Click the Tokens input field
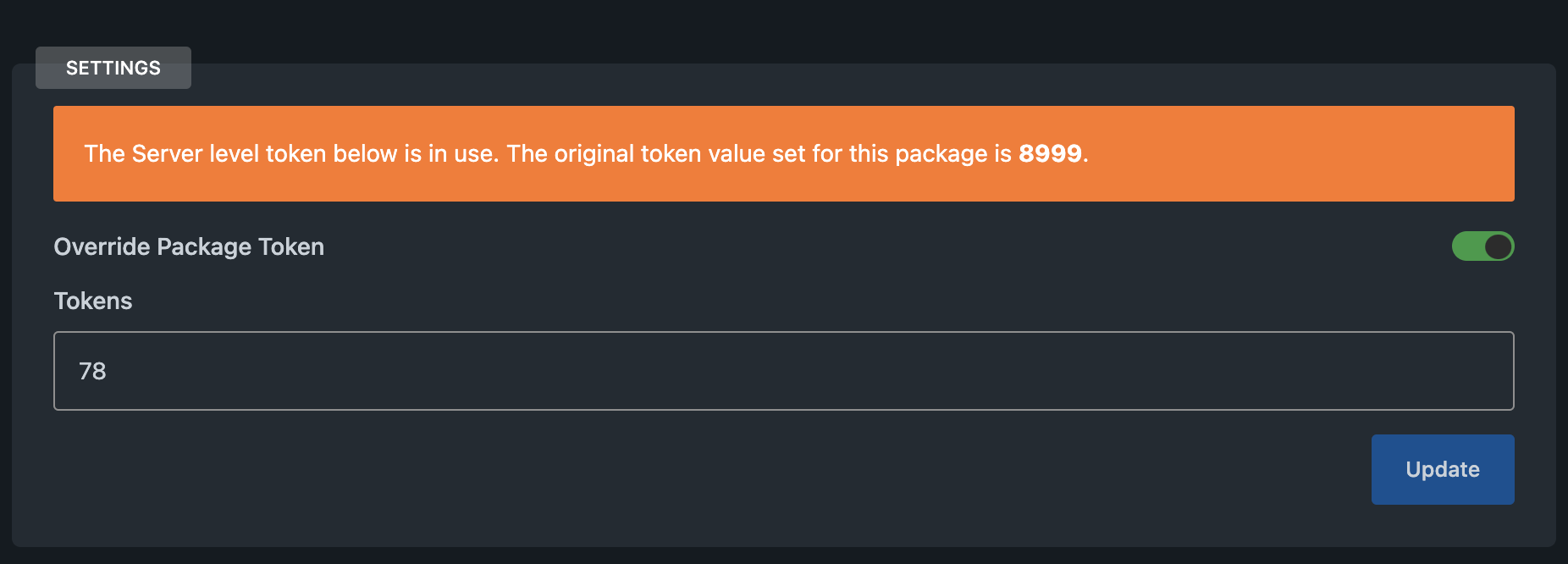Screen dimensions: 1568x564 tap(784, 371)
